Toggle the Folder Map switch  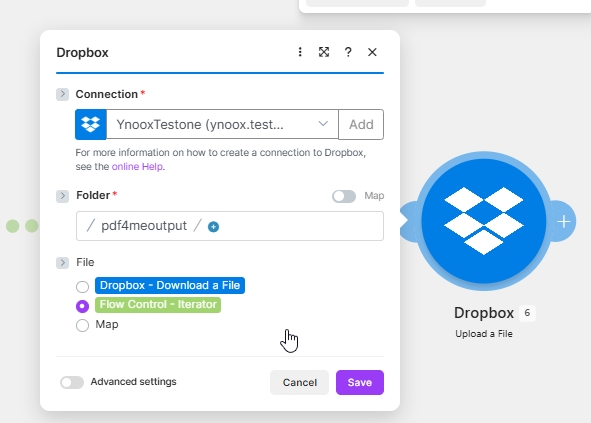pos(344,196)
